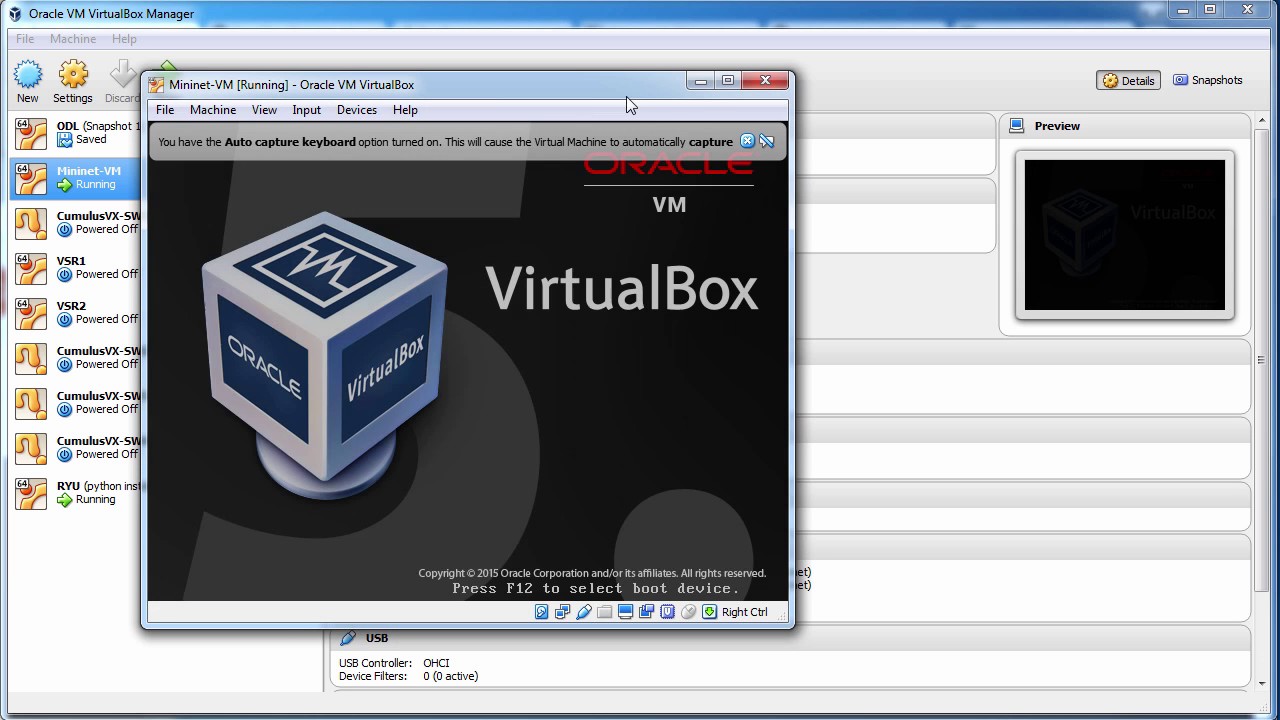Open Machine menu in VirtualBox Manager
1280x720 pixels.
(x=73, y=39)
